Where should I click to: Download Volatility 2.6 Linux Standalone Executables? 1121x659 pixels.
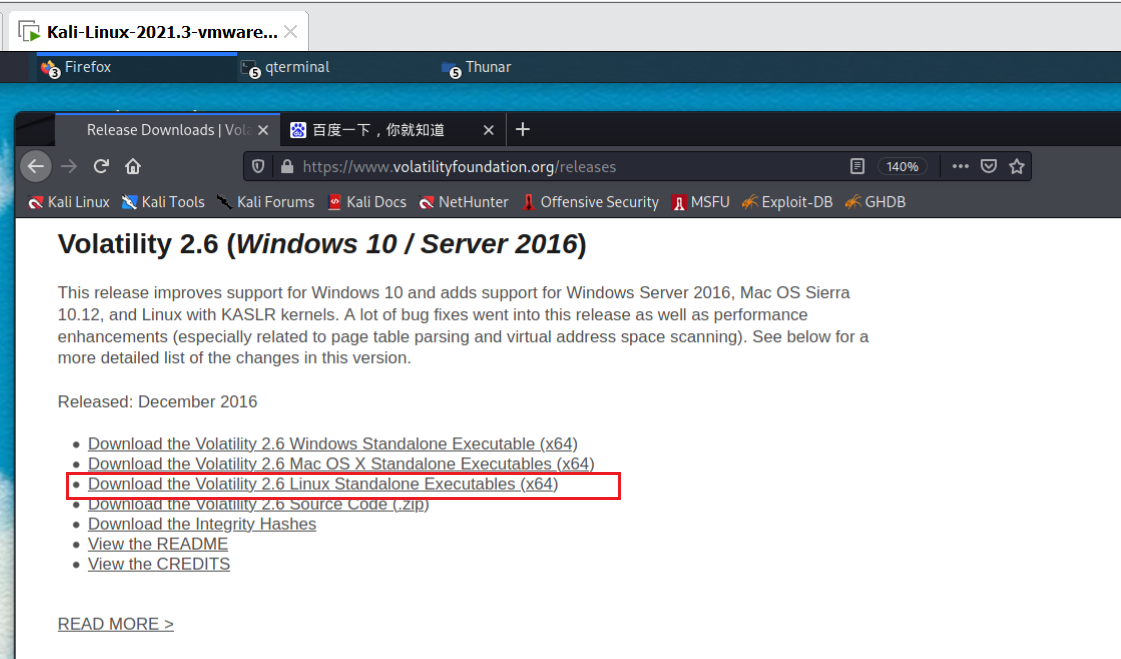(x=323, y=484)
